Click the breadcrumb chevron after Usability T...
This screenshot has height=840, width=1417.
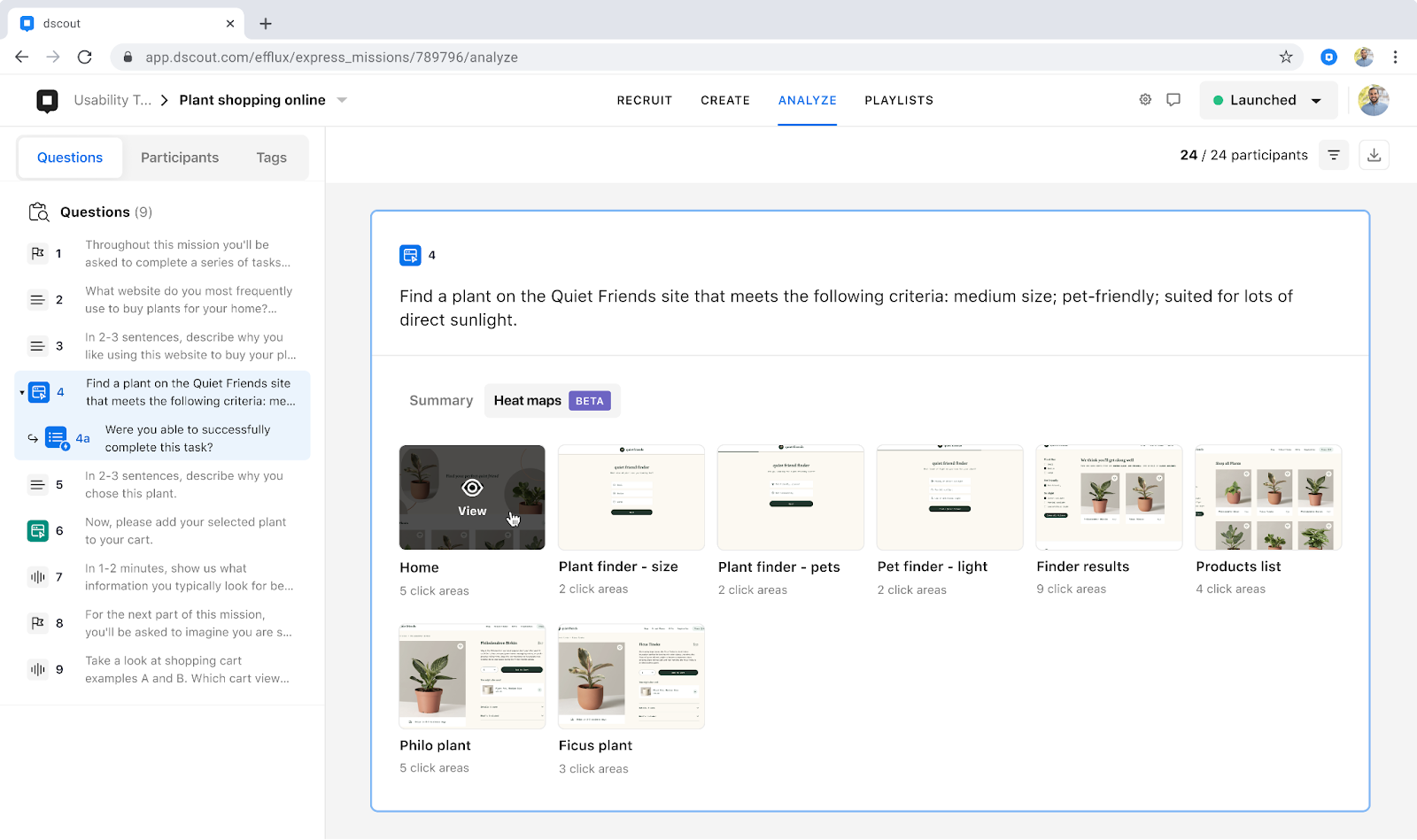pyautogui.click(x=165, y=100)
